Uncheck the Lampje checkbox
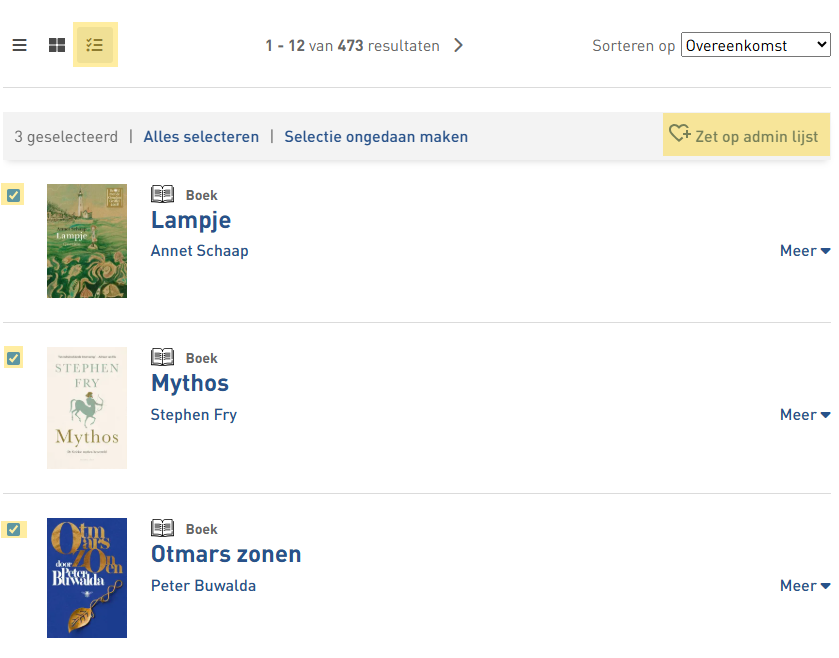This screenshot has width=839, height=658. (14, 195)
